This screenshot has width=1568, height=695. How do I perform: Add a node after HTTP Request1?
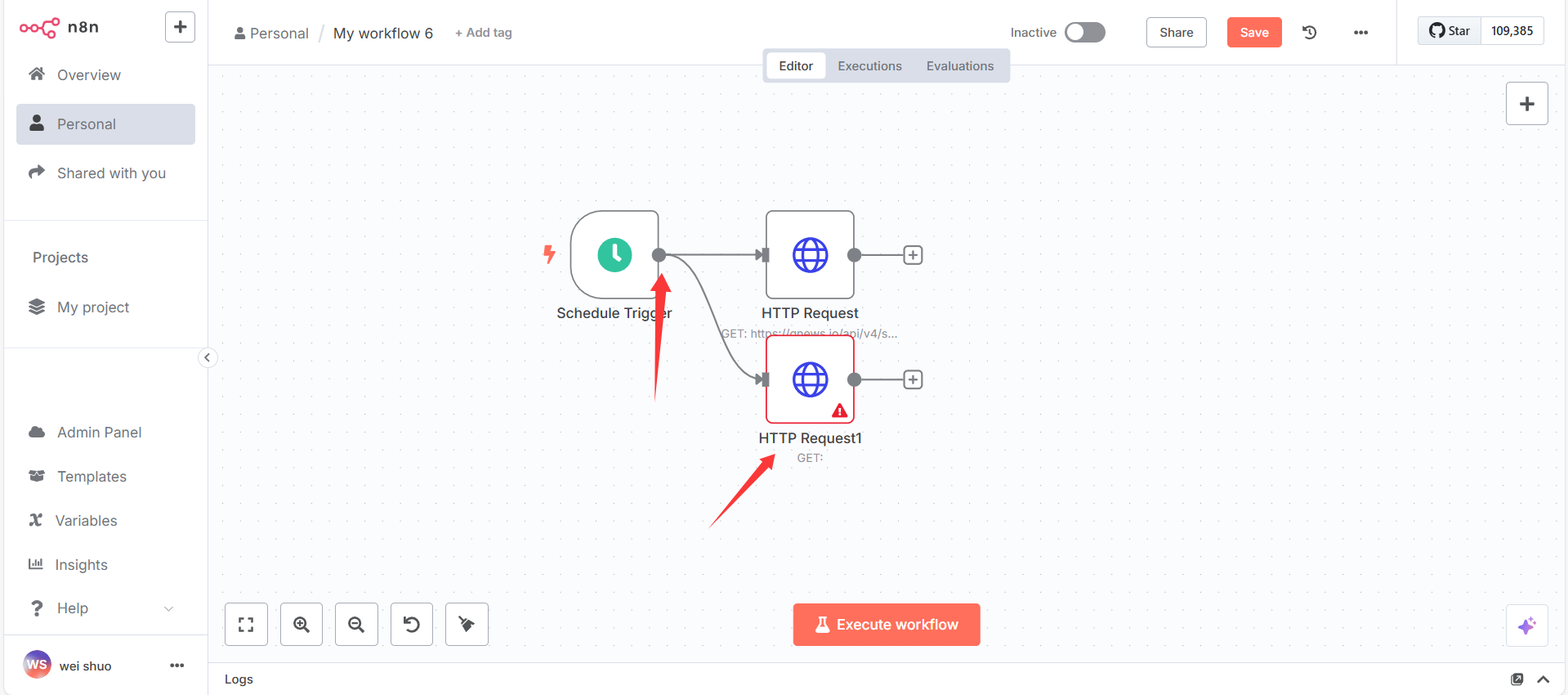click(913, 379)
